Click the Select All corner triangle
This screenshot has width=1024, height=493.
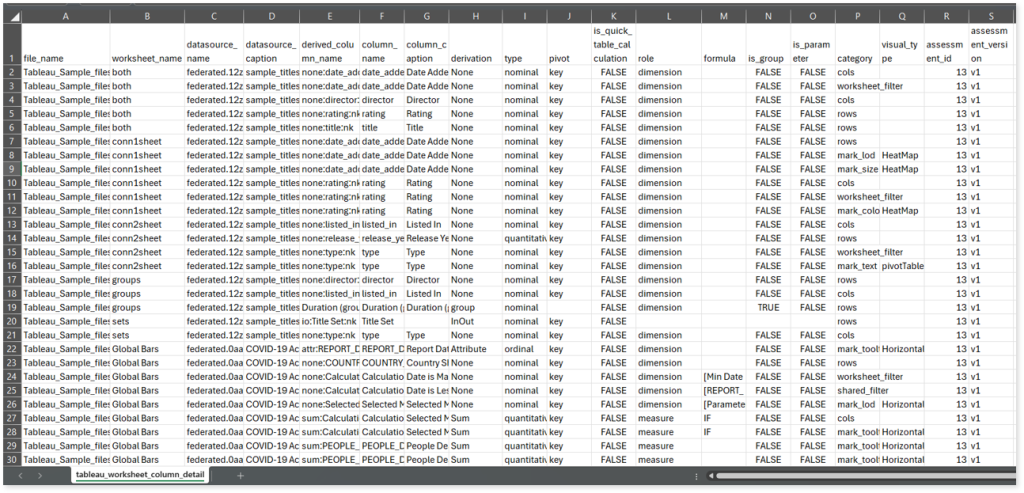coord(11,16)
